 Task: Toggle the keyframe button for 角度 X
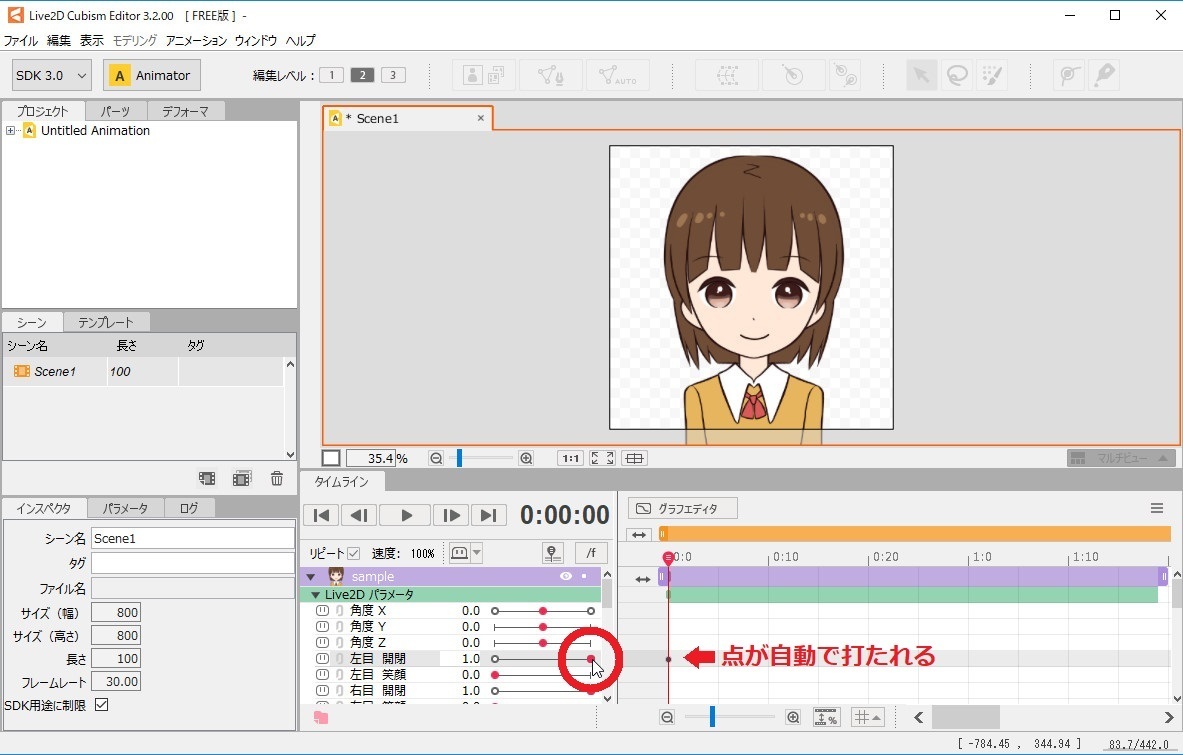point(322,610)
